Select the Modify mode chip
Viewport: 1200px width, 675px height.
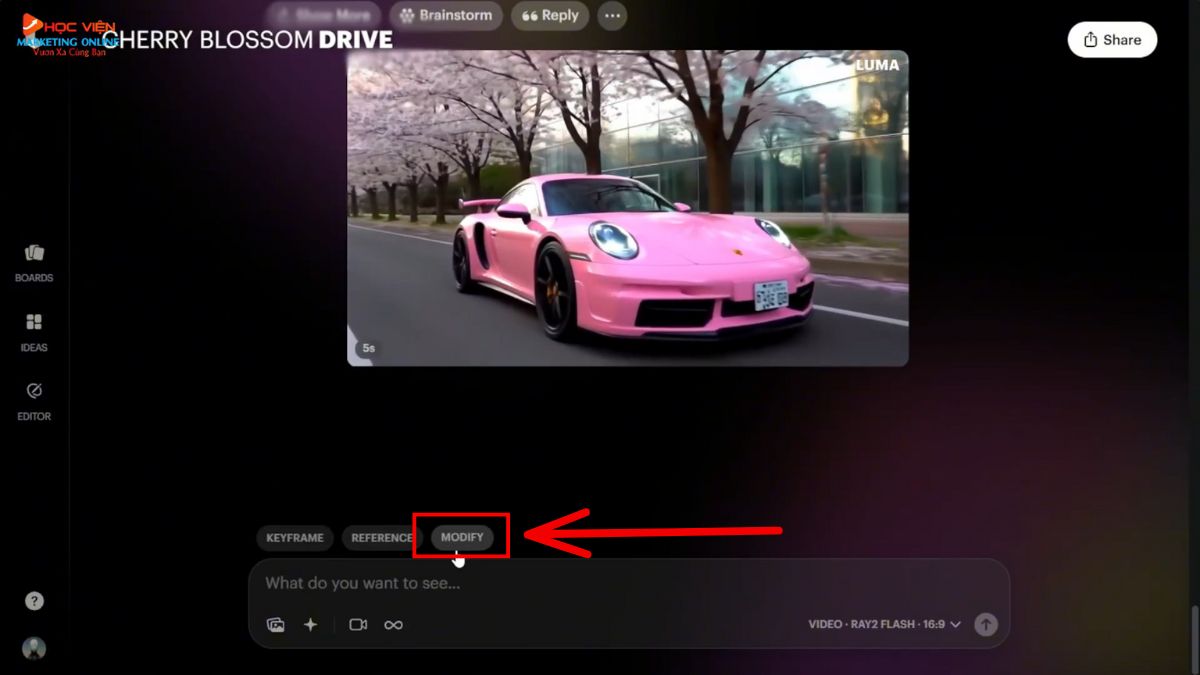pyautogui.click(x=462, y=538)
